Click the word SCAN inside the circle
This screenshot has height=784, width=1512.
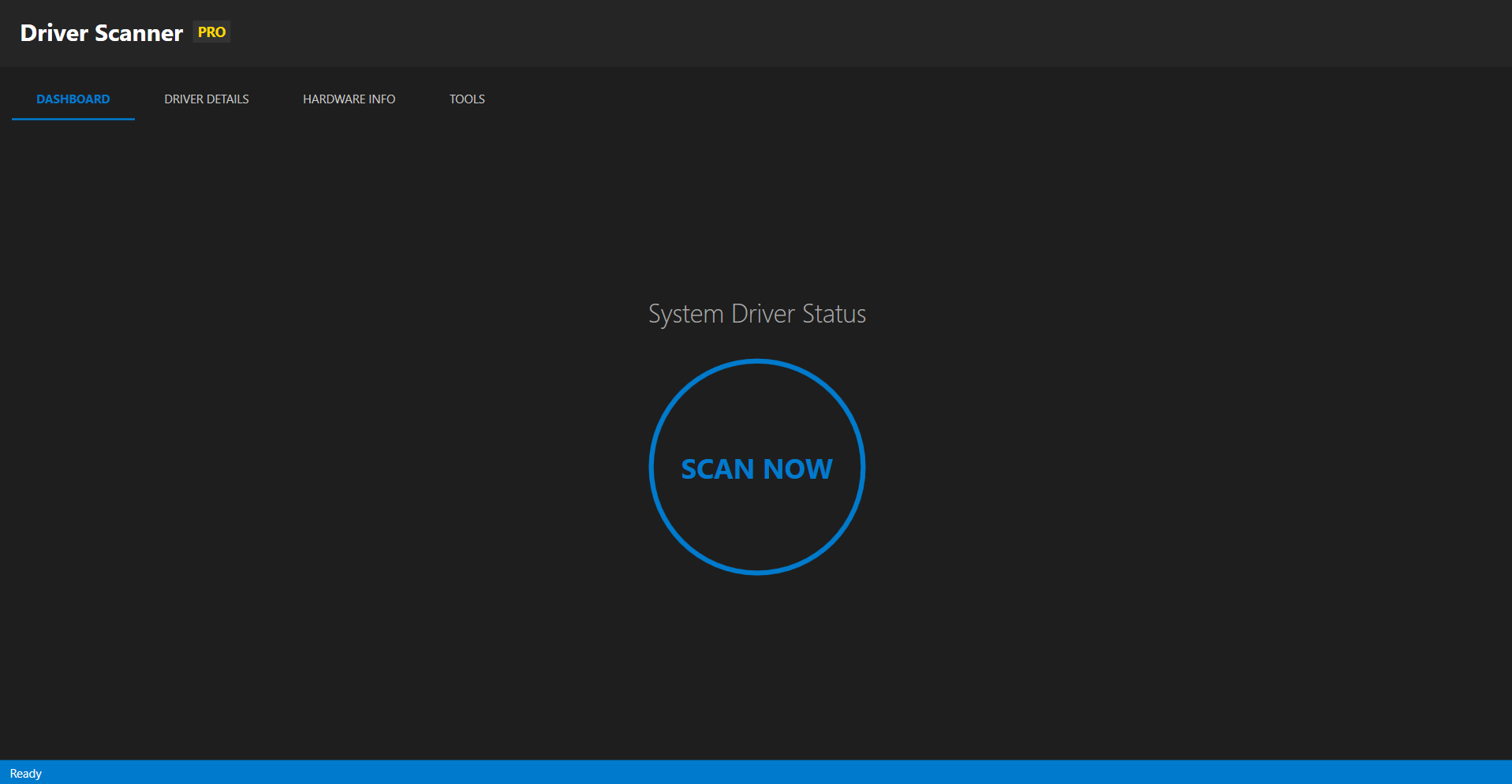click(717, 469)
